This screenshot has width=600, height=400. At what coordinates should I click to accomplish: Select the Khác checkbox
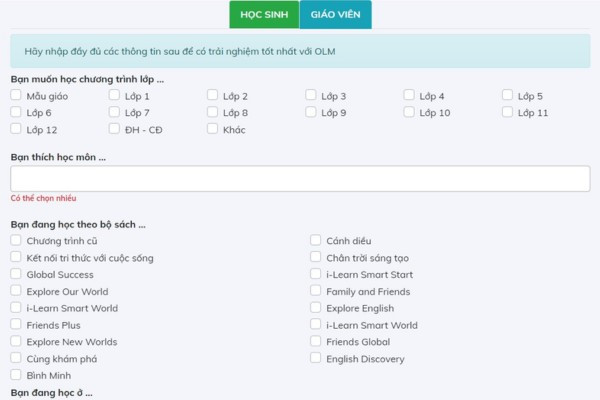(212, 129)
